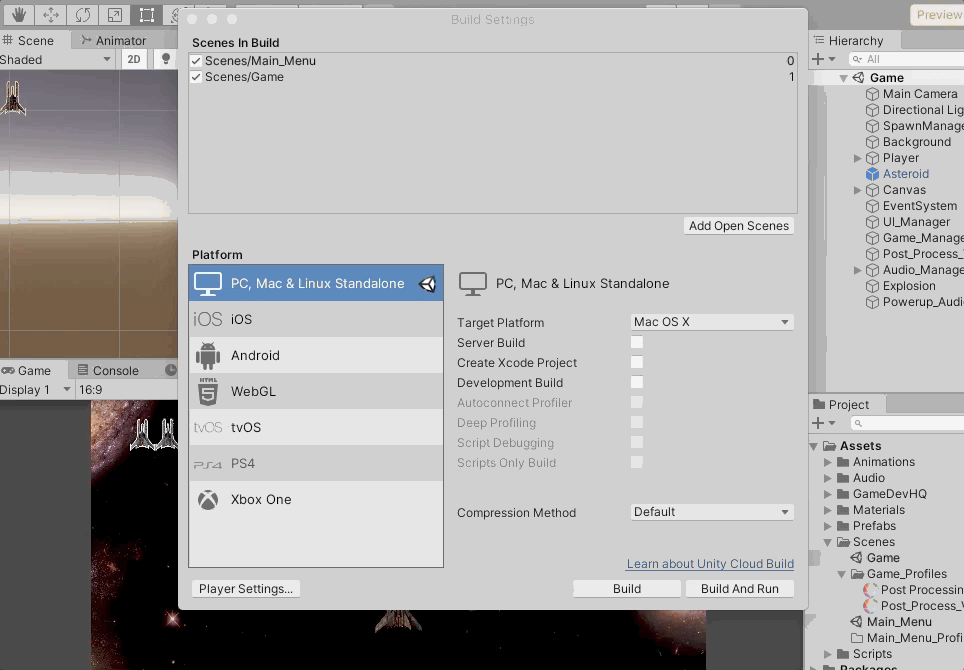Select EventSystem in Hierarchy
This screenshot has height=670, width=964.
tap(919, 206)
